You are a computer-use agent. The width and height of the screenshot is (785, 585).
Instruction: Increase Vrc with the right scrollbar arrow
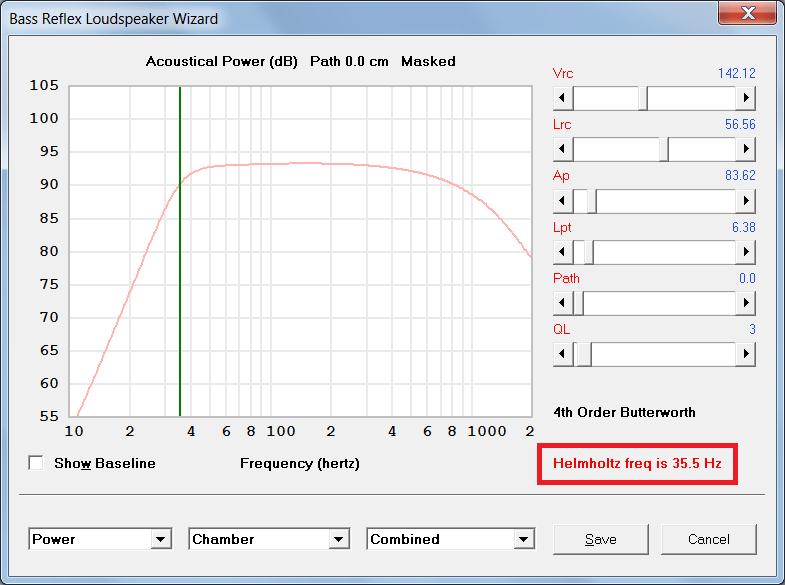pos(745,98)
